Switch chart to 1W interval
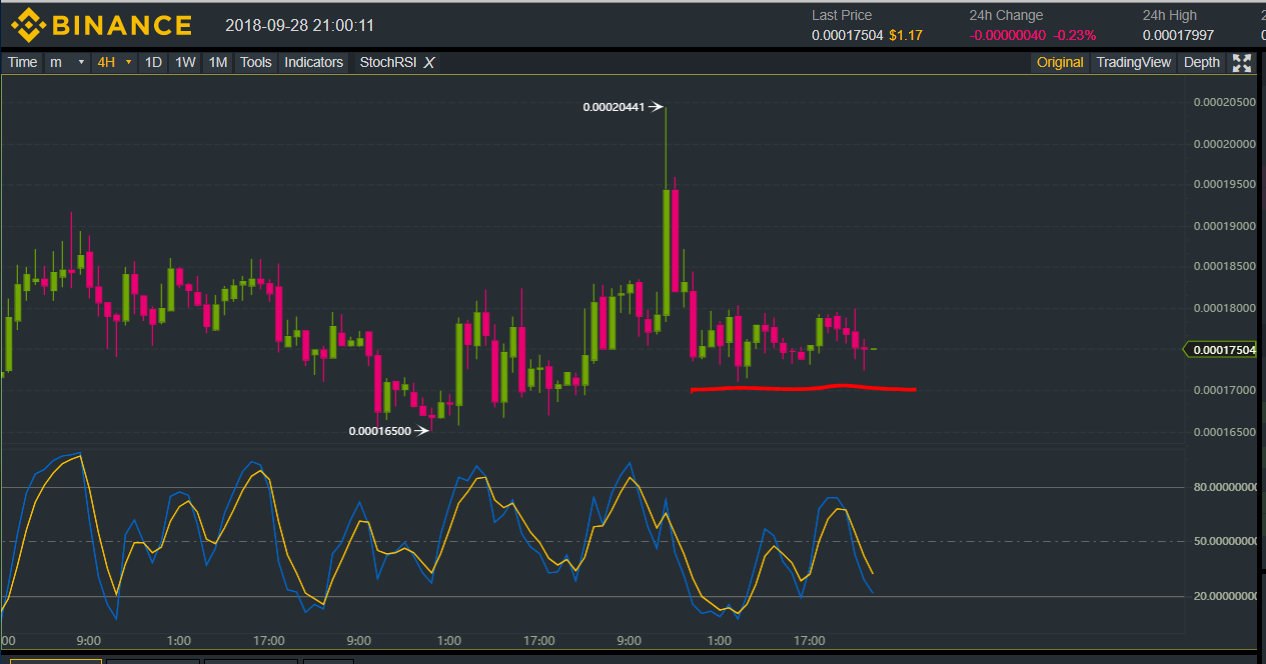Screen dimensions: 1266x664 [185, 62]
